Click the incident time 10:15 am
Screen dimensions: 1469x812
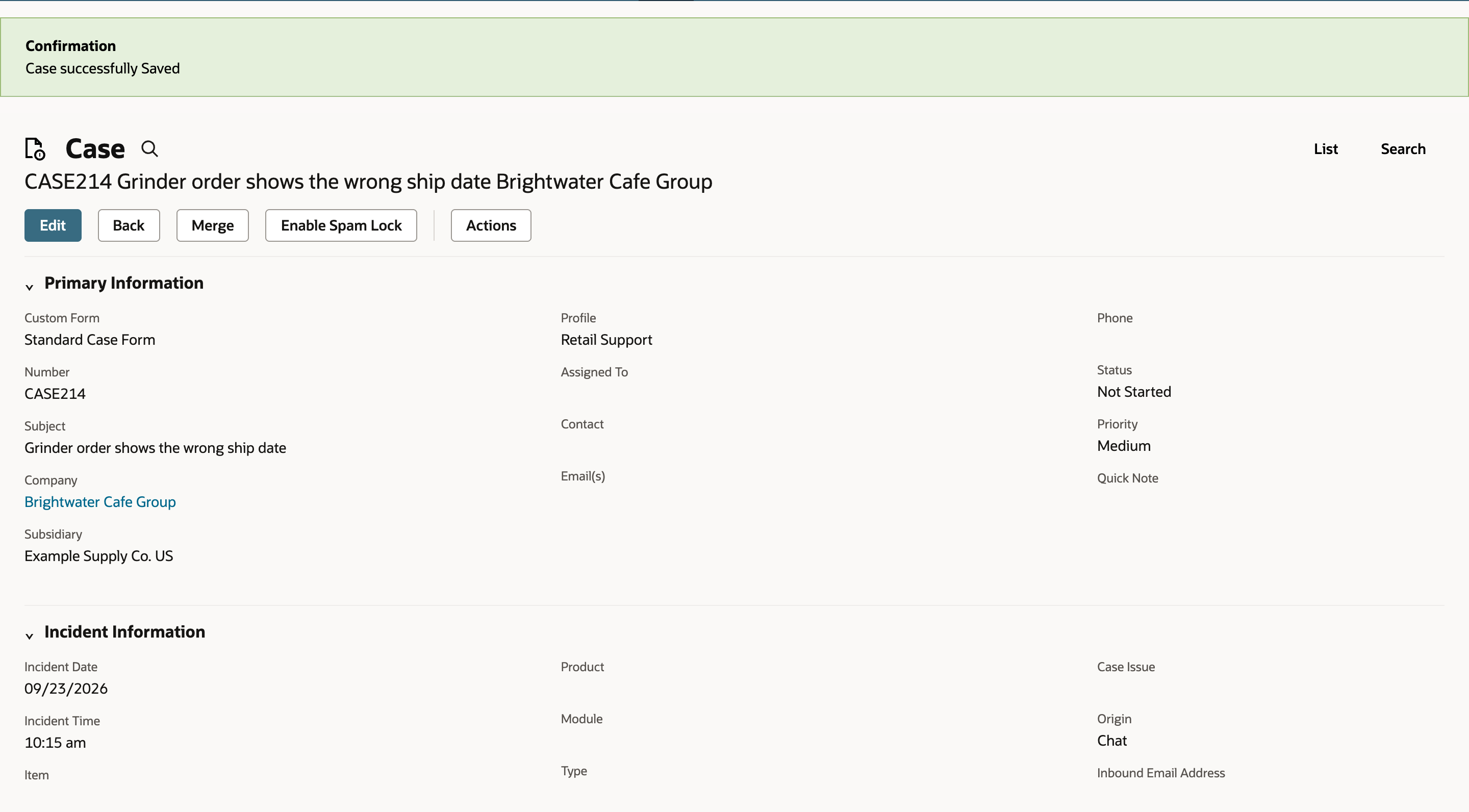[55, 743]
